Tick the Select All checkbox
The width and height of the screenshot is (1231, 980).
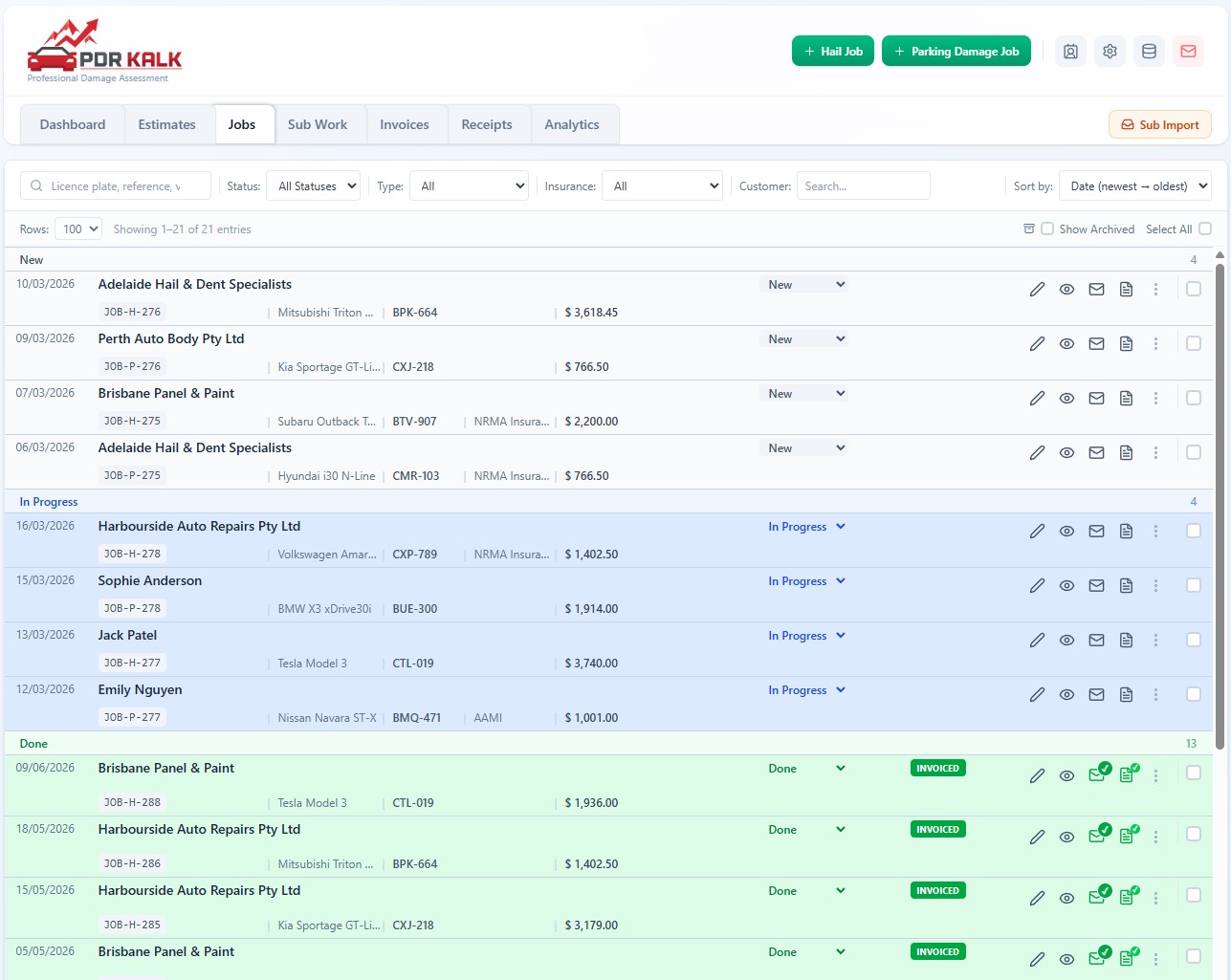1205,229
